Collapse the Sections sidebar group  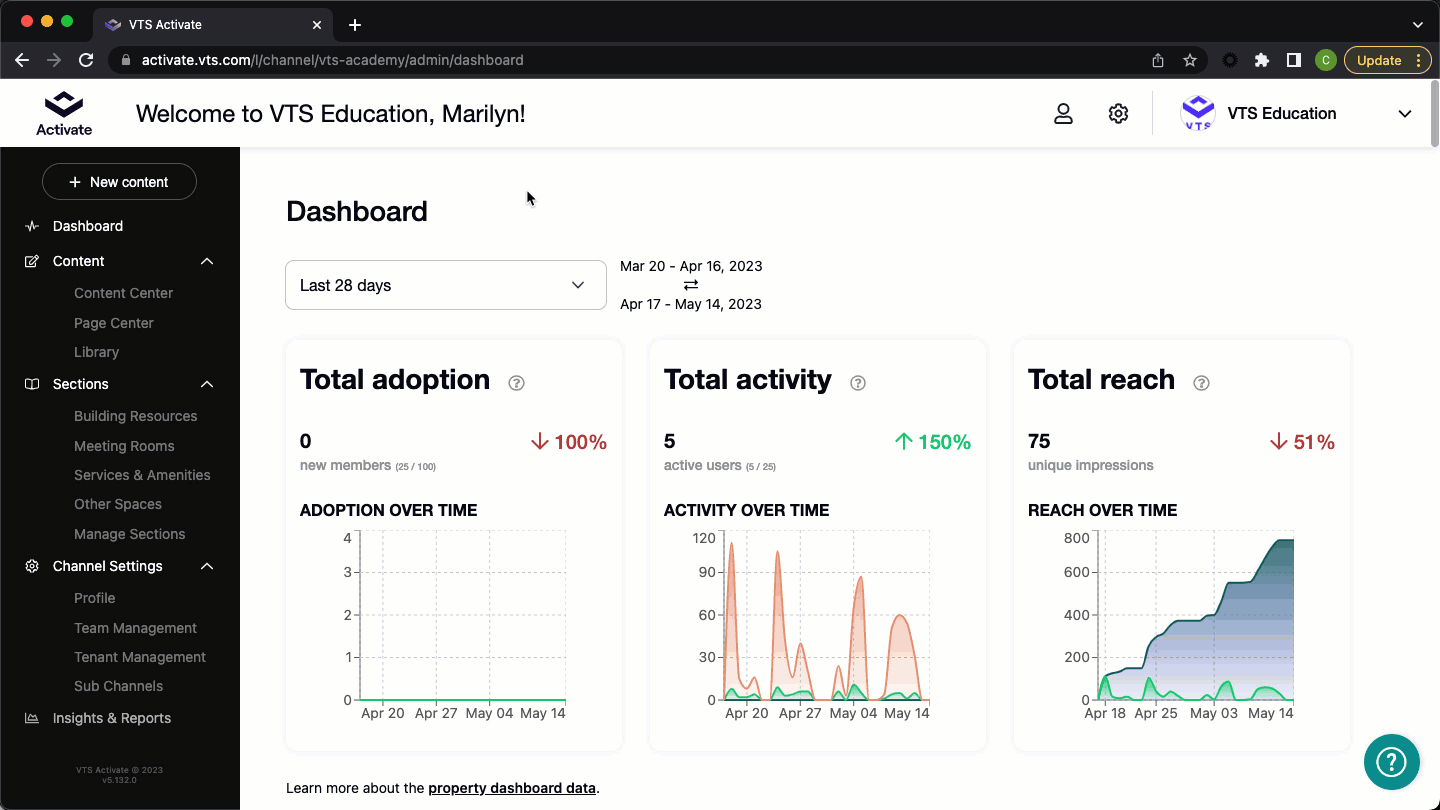click(207, 384)
